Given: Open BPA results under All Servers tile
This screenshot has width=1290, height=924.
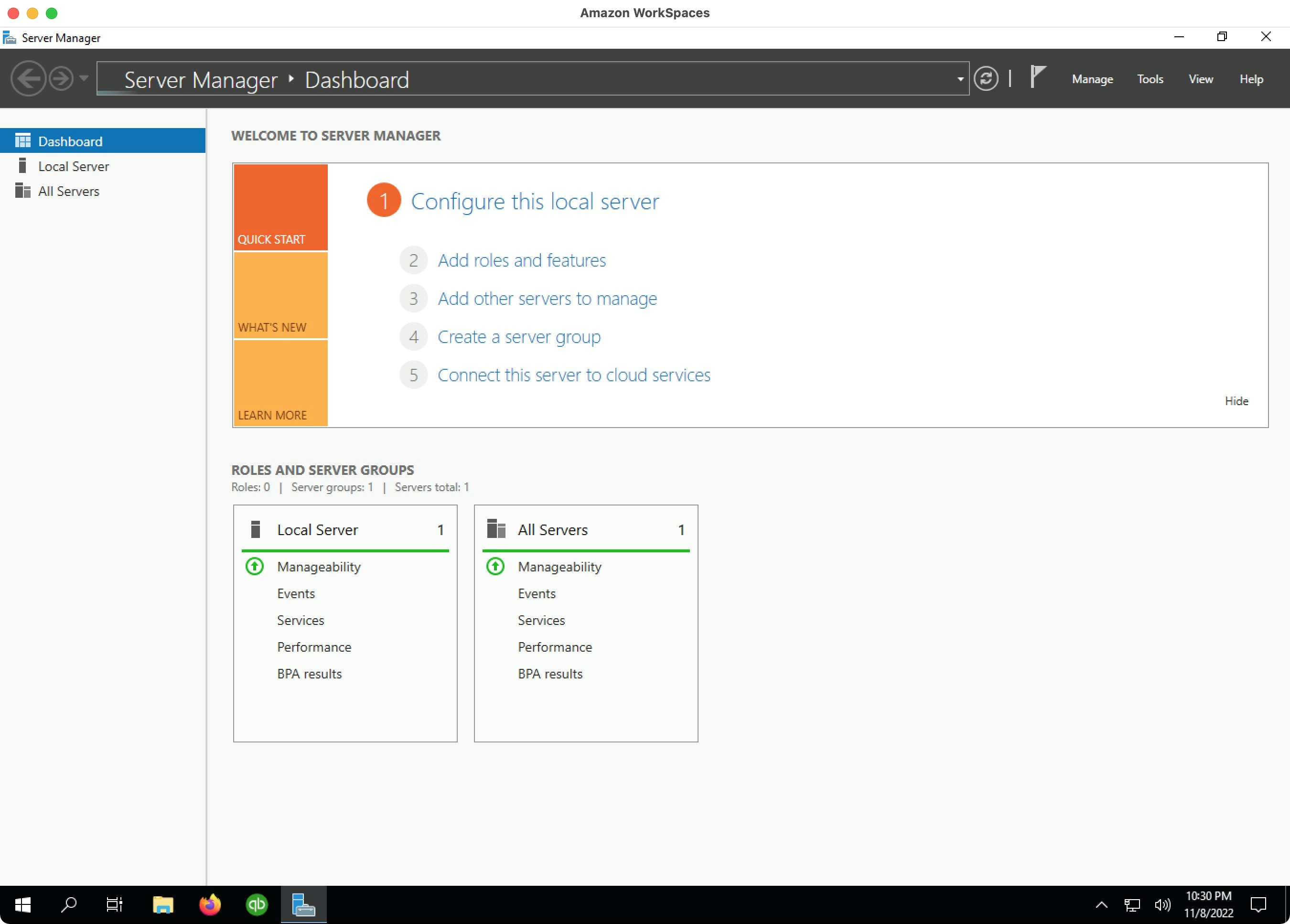Looking at the screenshot, I should tap(550, 674).
